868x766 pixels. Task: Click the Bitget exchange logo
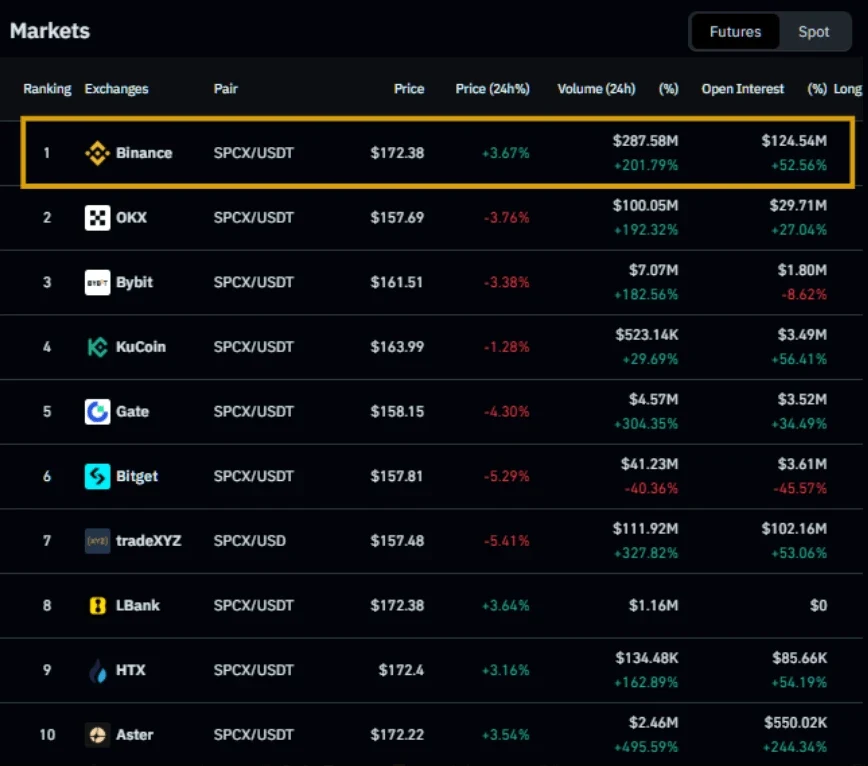(97, 477)
